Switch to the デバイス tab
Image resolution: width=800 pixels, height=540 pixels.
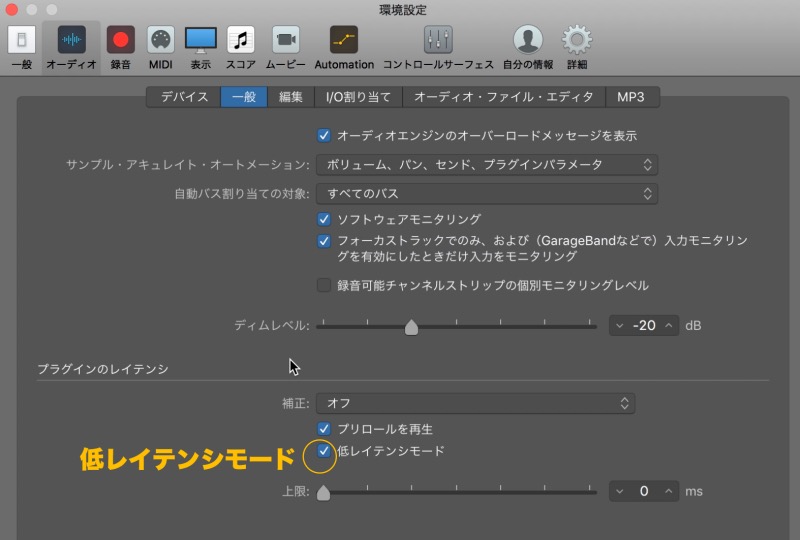coord(184,97)
